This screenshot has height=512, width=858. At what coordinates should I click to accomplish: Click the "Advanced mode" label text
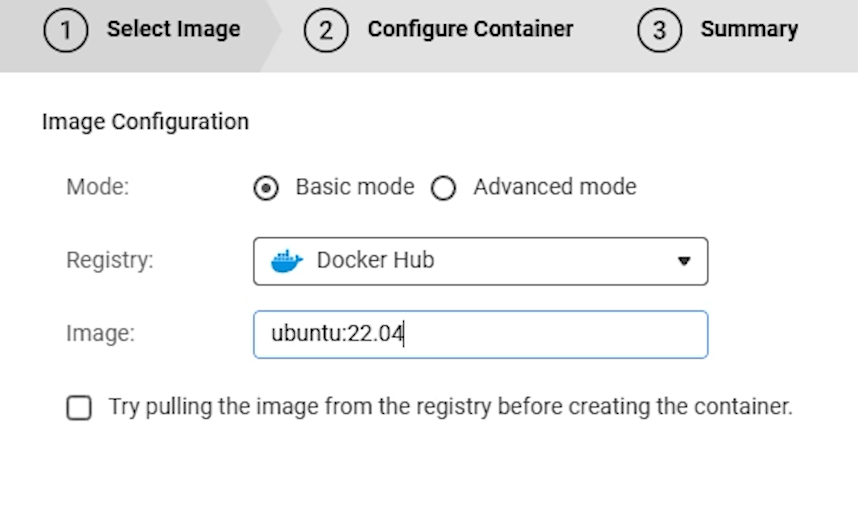click(x=554, y=187)
